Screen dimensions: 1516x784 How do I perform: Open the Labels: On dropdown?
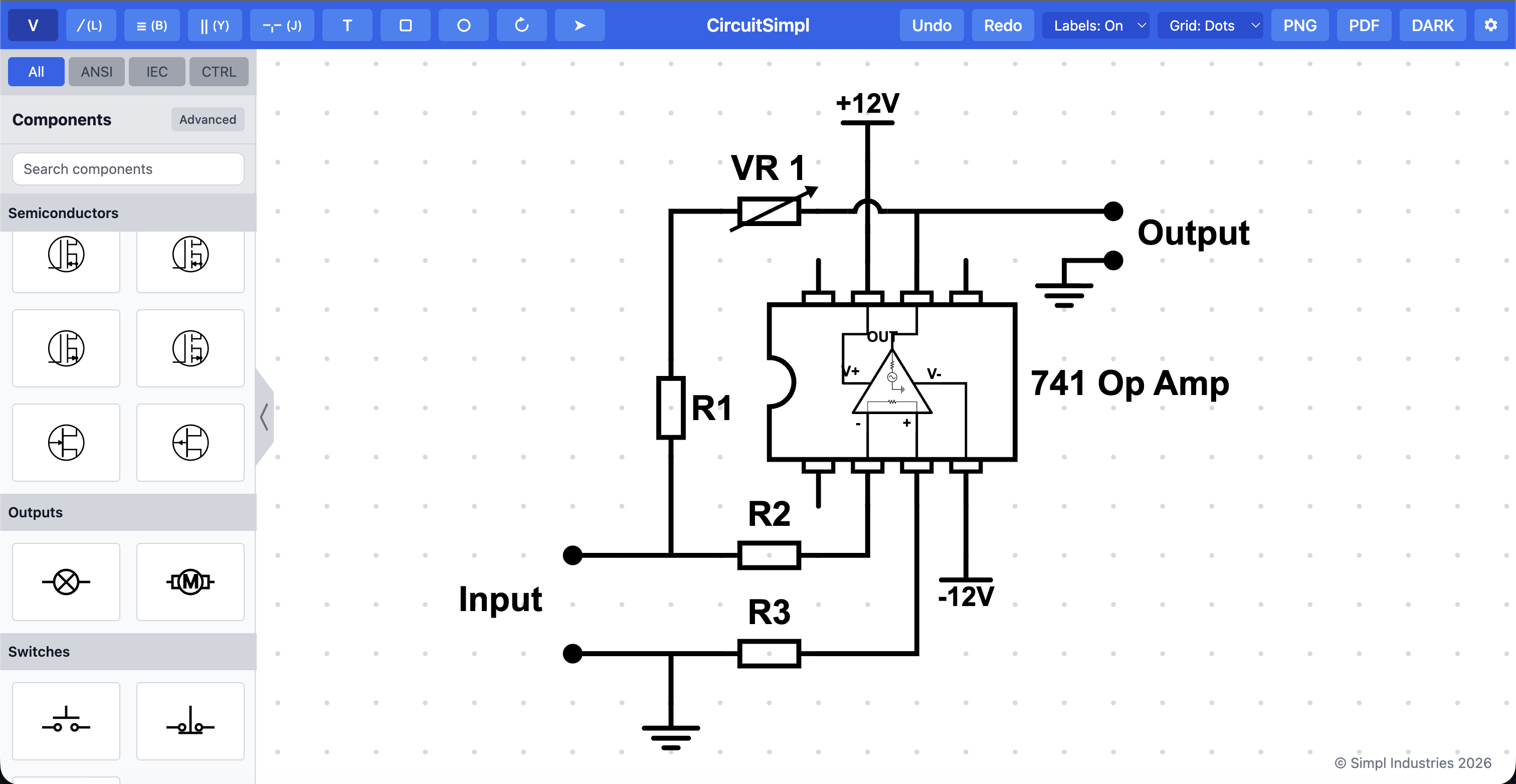[x=1096, y=25]
